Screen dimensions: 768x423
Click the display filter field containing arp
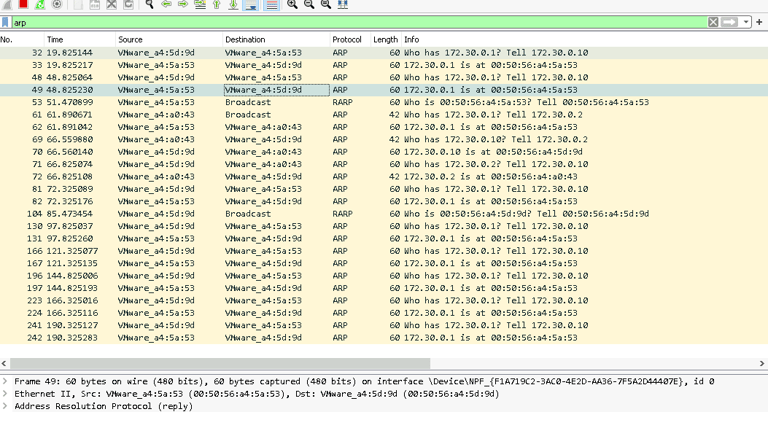point(359,22)
